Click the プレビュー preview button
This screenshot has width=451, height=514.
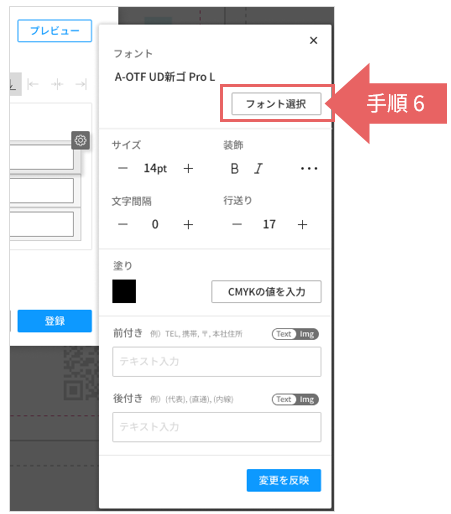point(55,31)
